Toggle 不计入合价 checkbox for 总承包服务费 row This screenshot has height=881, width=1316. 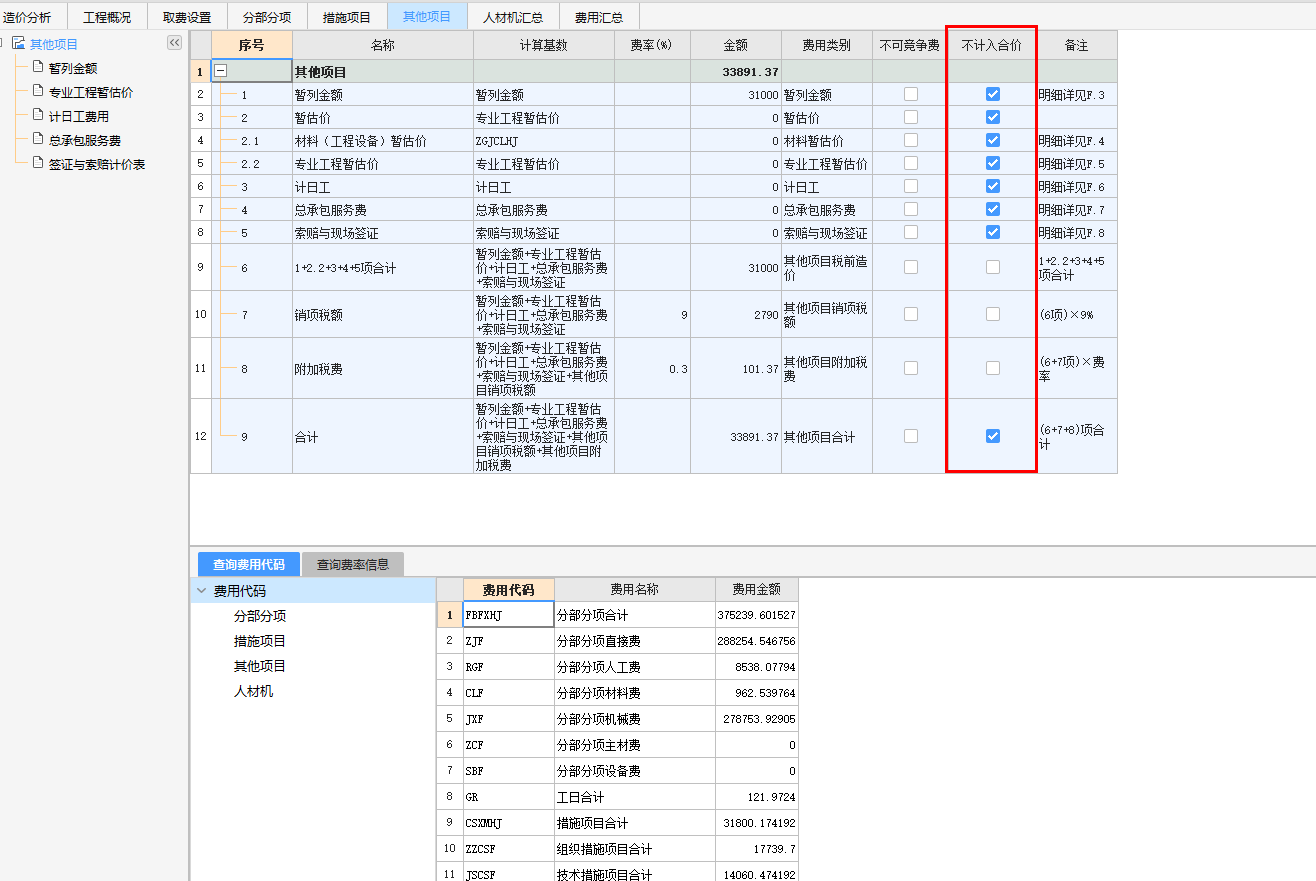(x=992, y=209)
